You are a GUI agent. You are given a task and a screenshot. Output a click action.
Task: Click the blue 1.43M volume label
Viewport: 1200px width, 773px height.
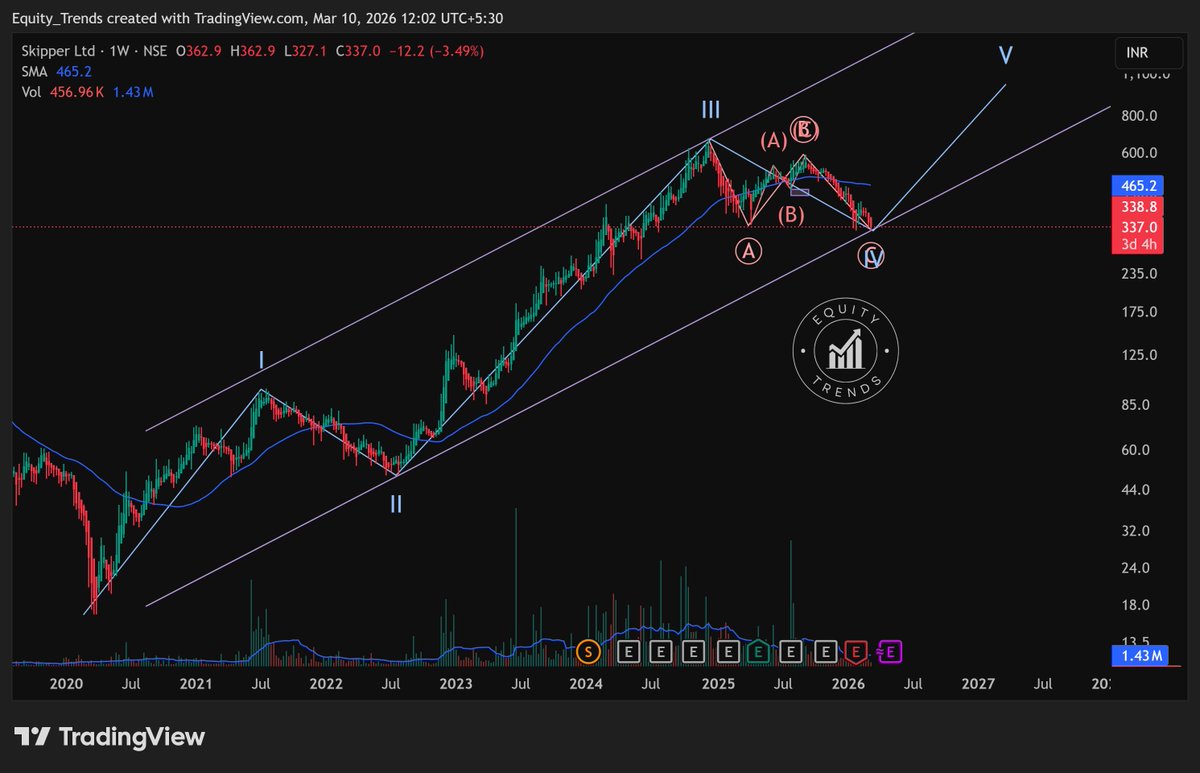point(1139,656)
